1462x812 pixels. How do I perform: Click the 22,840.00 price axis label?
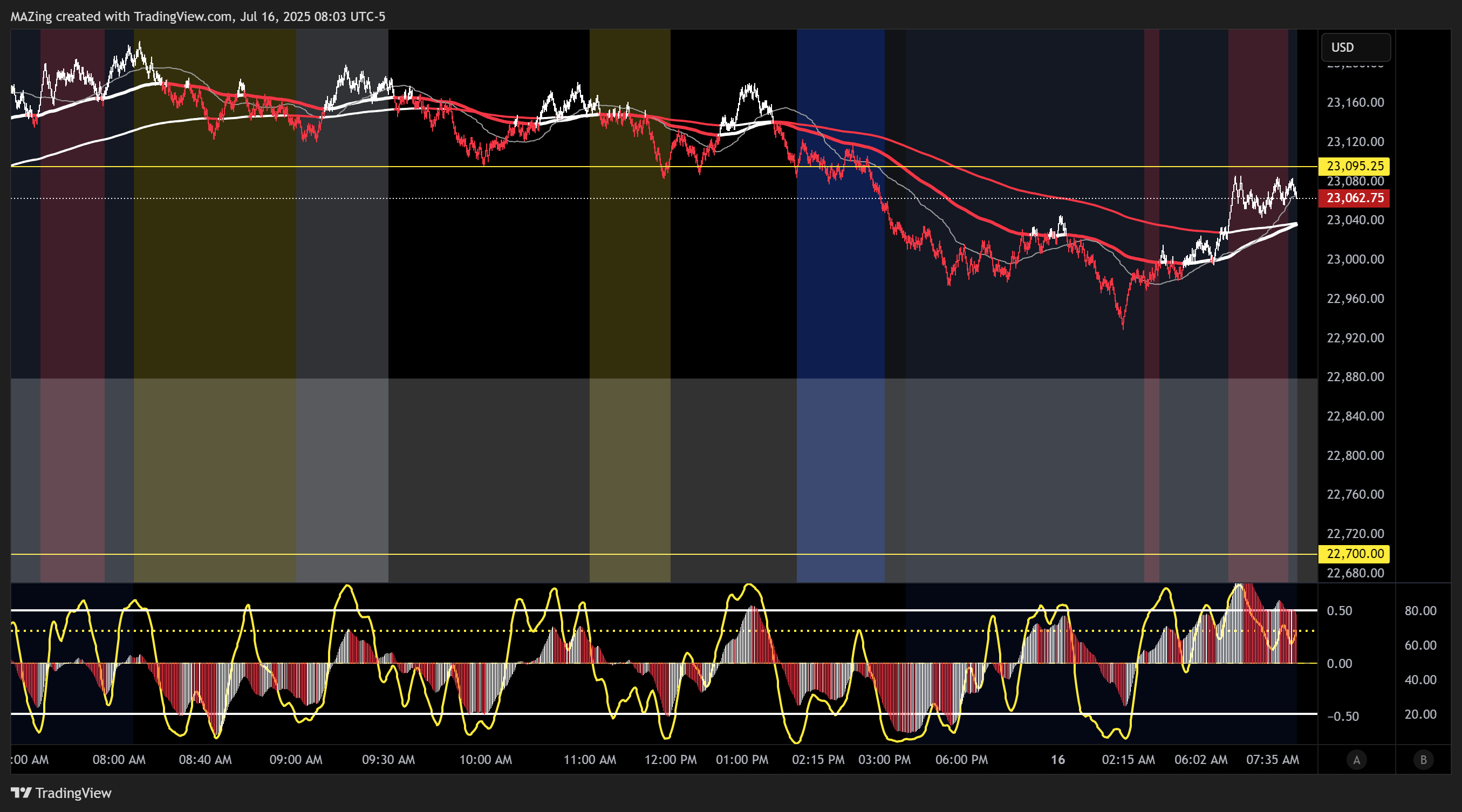pyautogui.click(x=1355, y=416)
